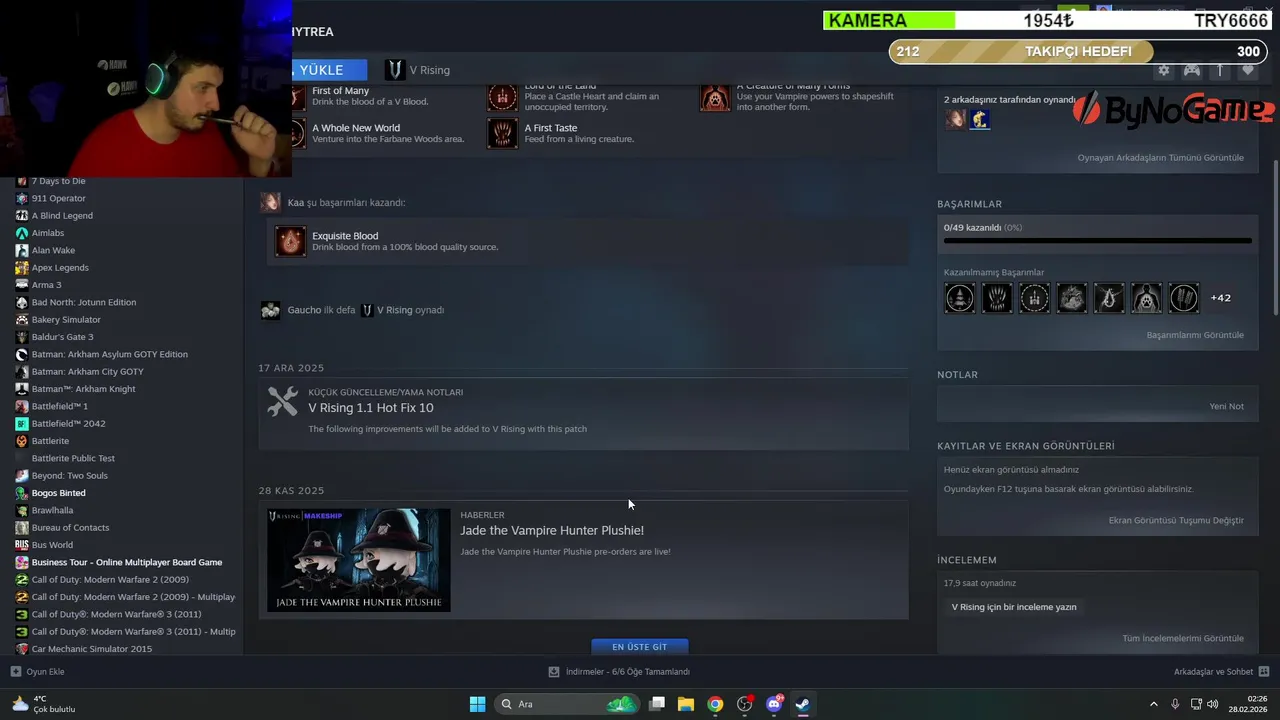Open the V Rising game settings gear
The width and height of the screenshot is (1280, 720).
pyautogui.click(x=1163, y=70)
